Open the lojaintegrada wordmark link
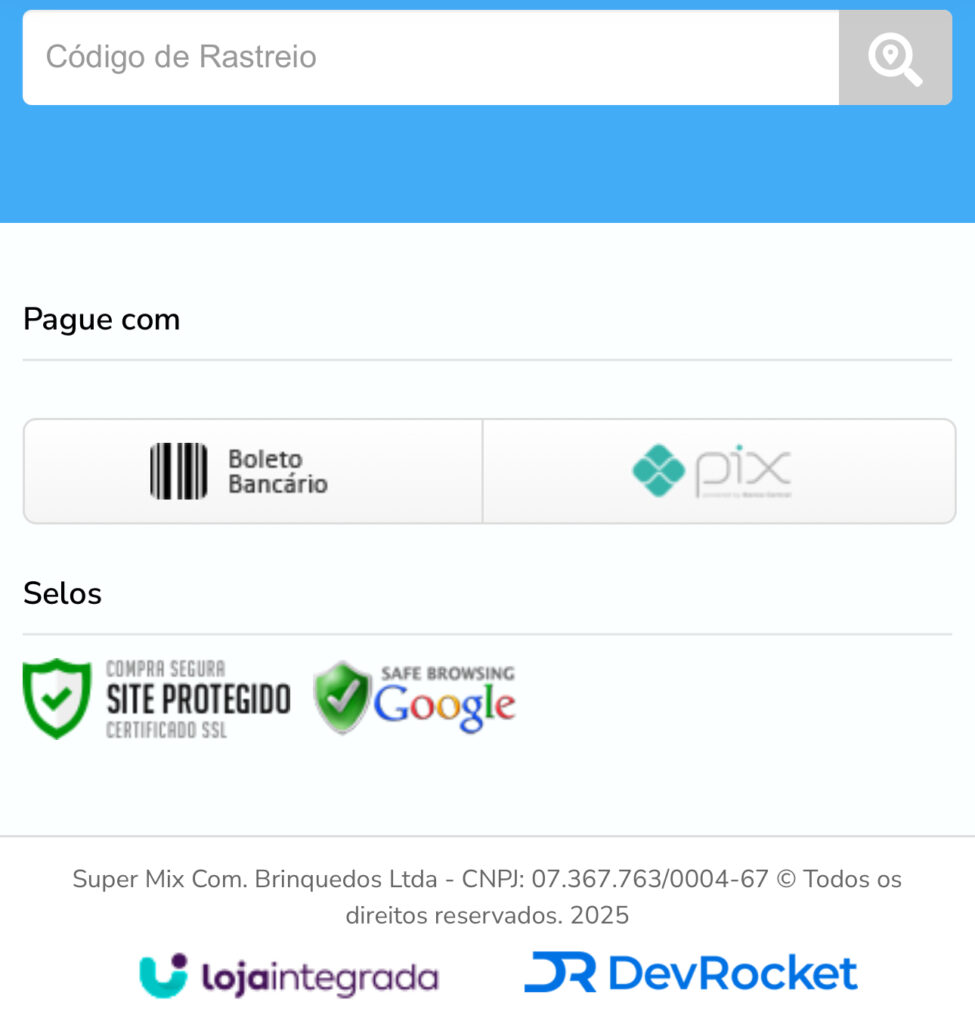 pyautogui.click(x=320, y=978)
